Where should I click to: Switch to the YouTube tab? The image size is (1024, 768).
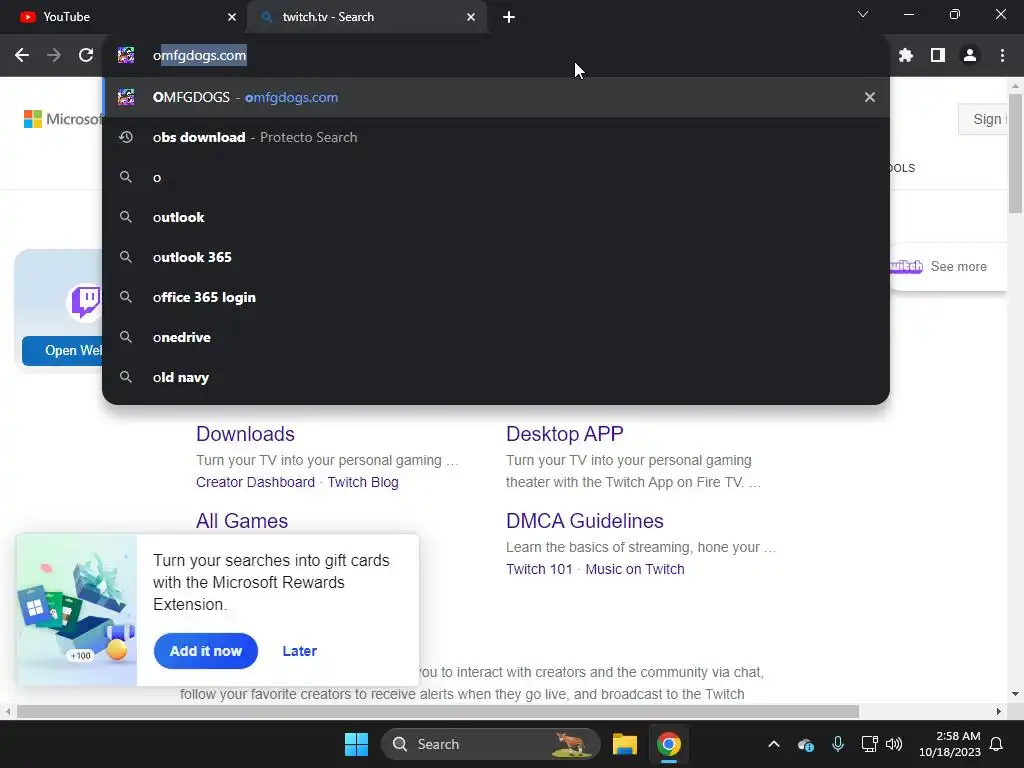[124, 17]
